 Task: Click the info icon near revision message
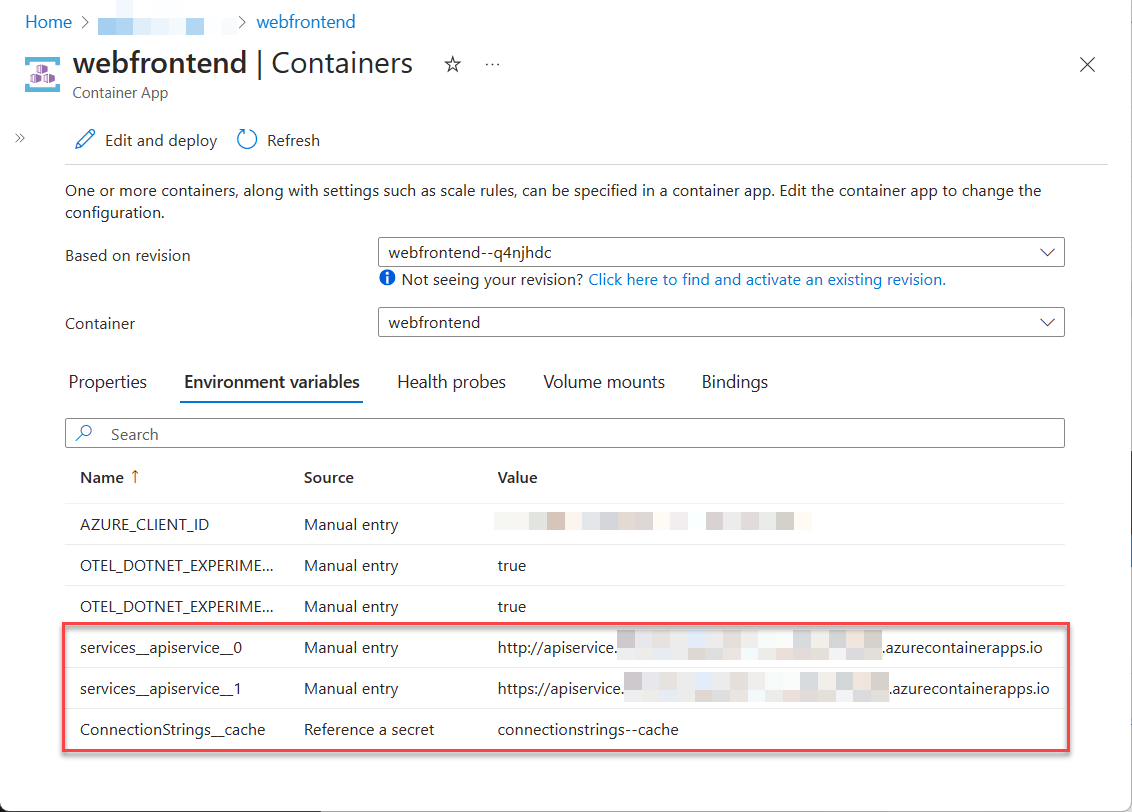click(x=388, y=279)
